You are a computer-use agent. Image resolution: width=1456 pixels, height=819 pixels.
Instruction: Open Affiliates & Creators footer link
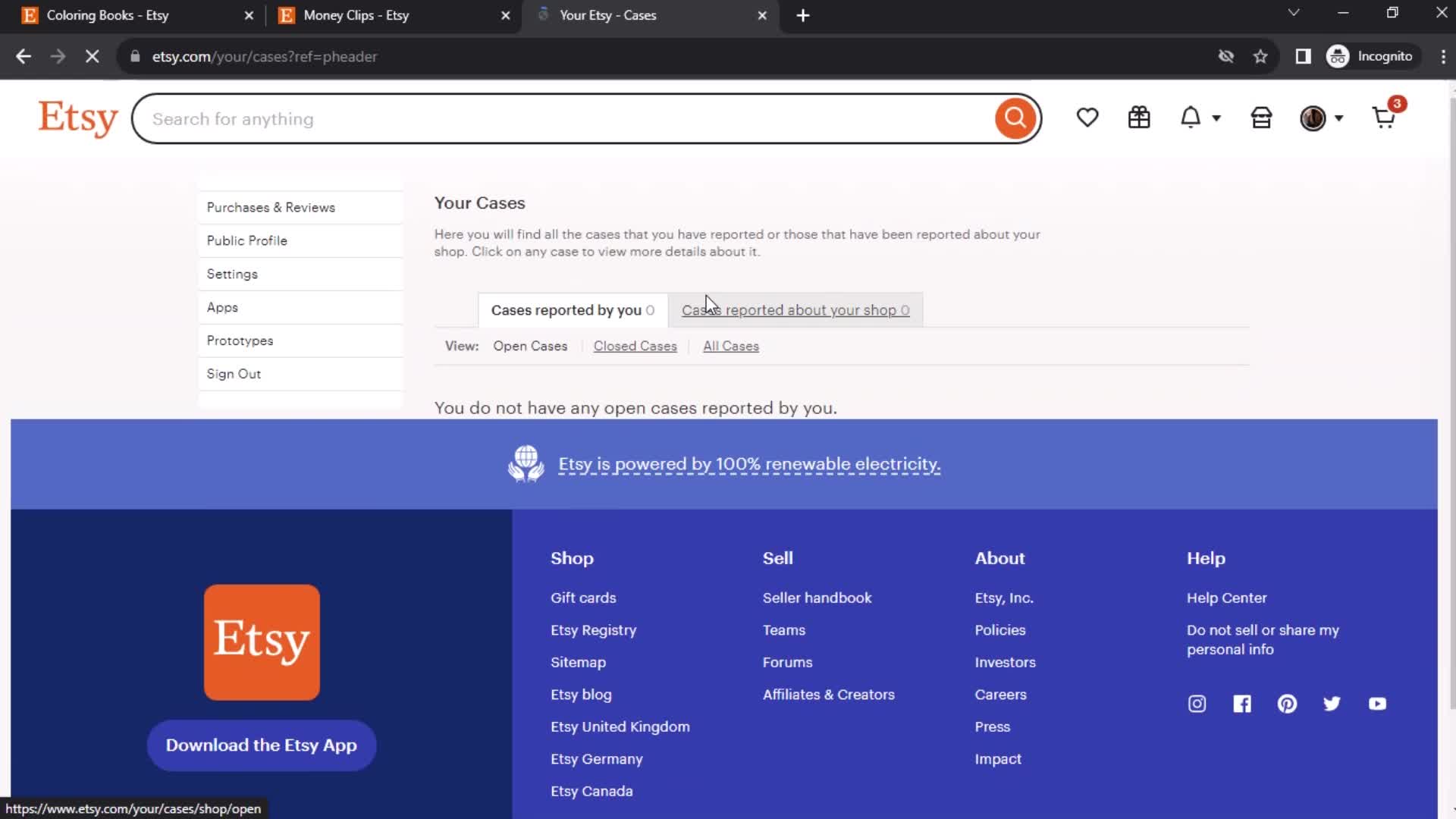[x=828, y=695]
